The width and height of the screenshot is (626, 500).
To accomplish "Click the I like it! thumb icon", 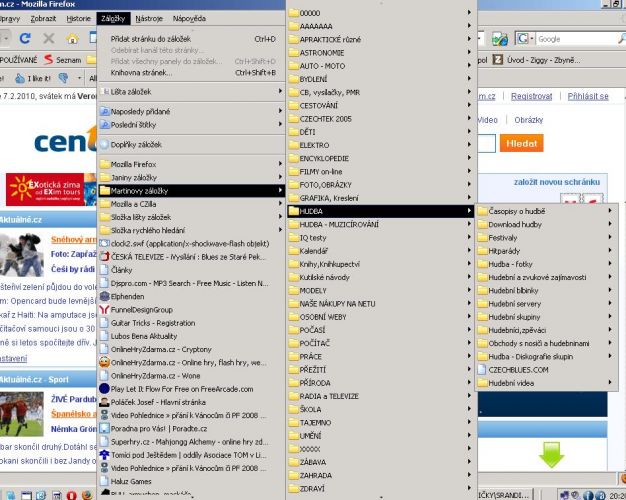I will pyautogui.click(x=20, y=78).
